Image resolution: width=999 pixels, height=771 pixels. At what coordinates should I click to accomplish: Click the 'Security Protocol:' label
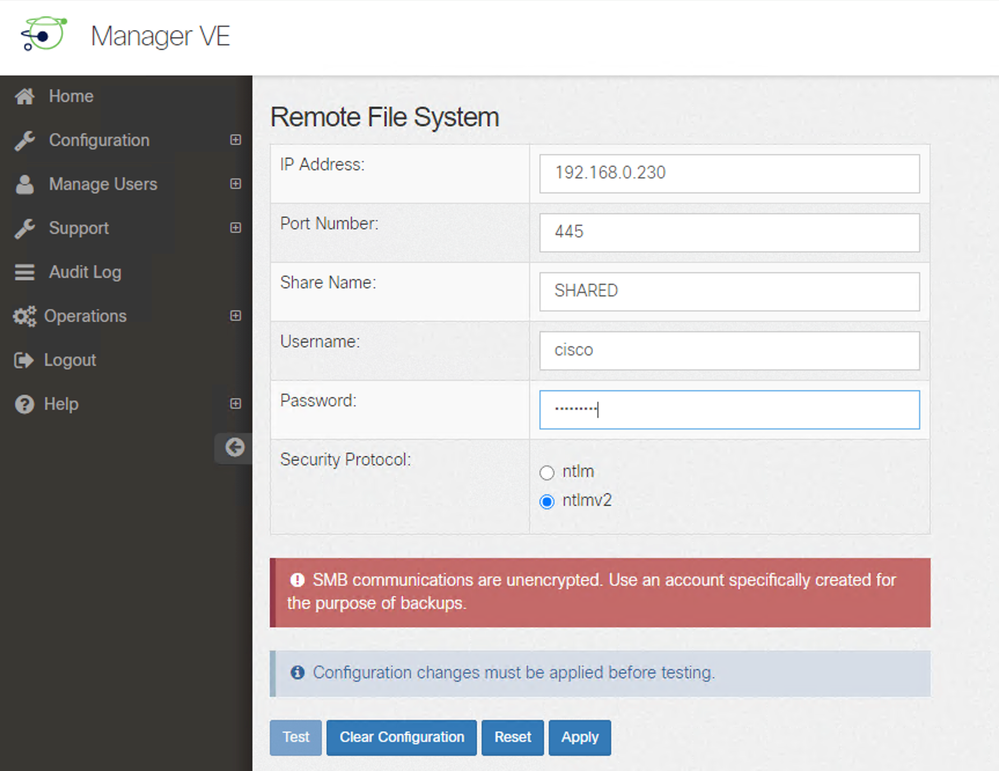point(346,459)
